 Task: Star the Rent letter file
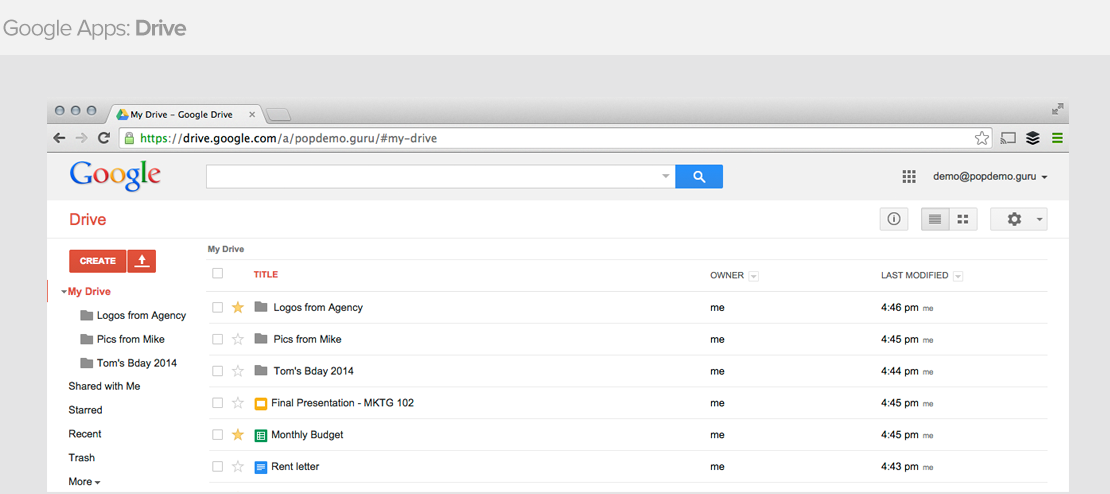(238, 466)
